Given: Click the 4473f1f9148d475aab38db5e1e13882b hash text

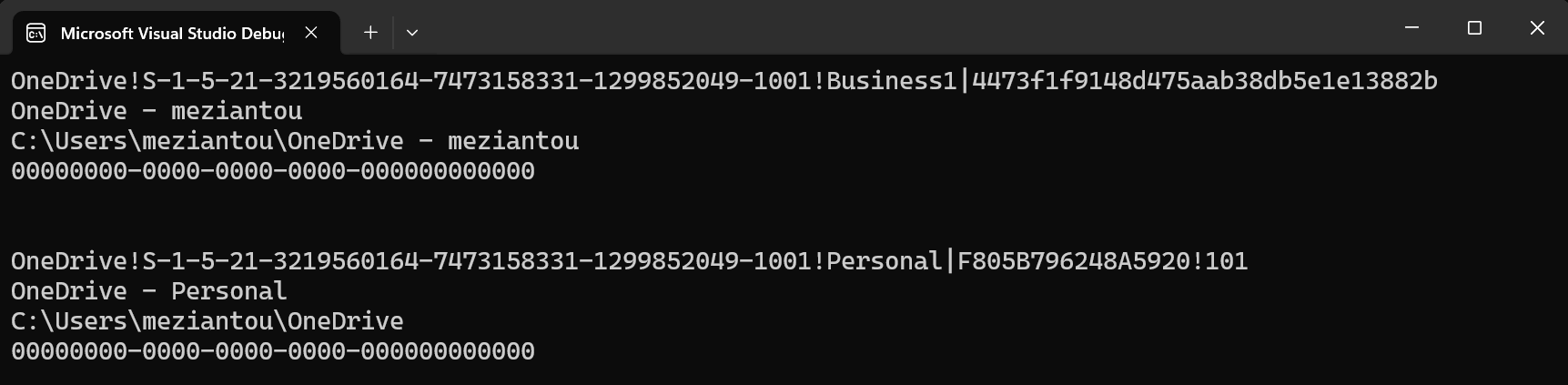Looking at the screenshot, I should tap(1204, 81).
